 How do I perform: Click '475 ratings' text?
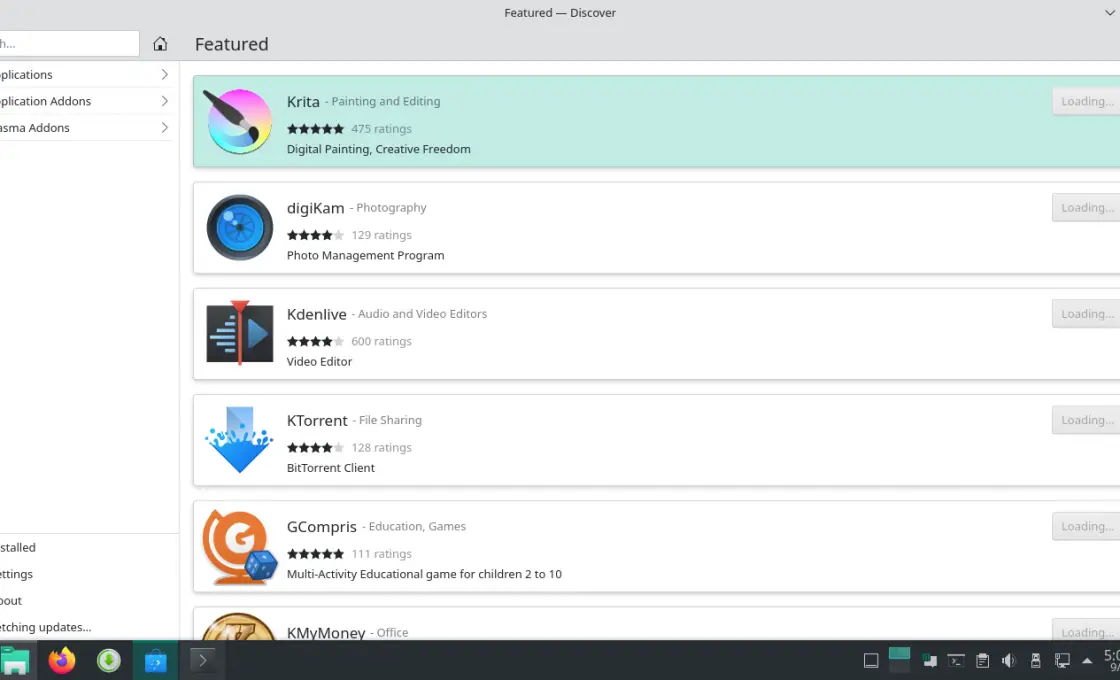pyautogui.click(x=381, y=129)
